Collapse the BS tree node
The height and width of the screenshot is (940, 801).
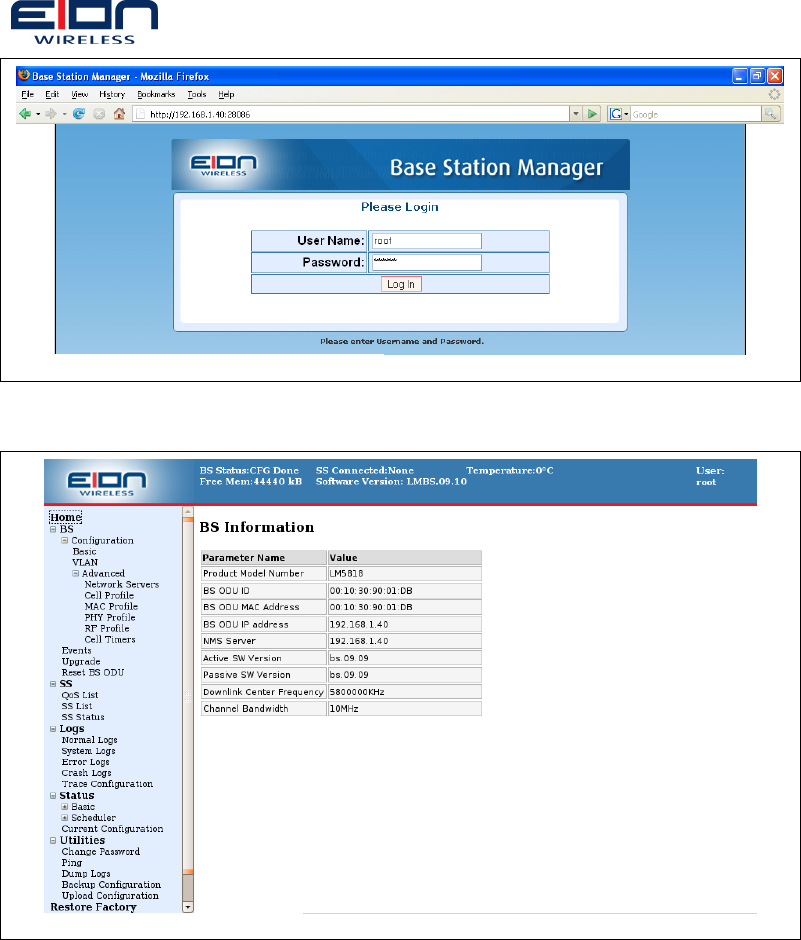53,529
